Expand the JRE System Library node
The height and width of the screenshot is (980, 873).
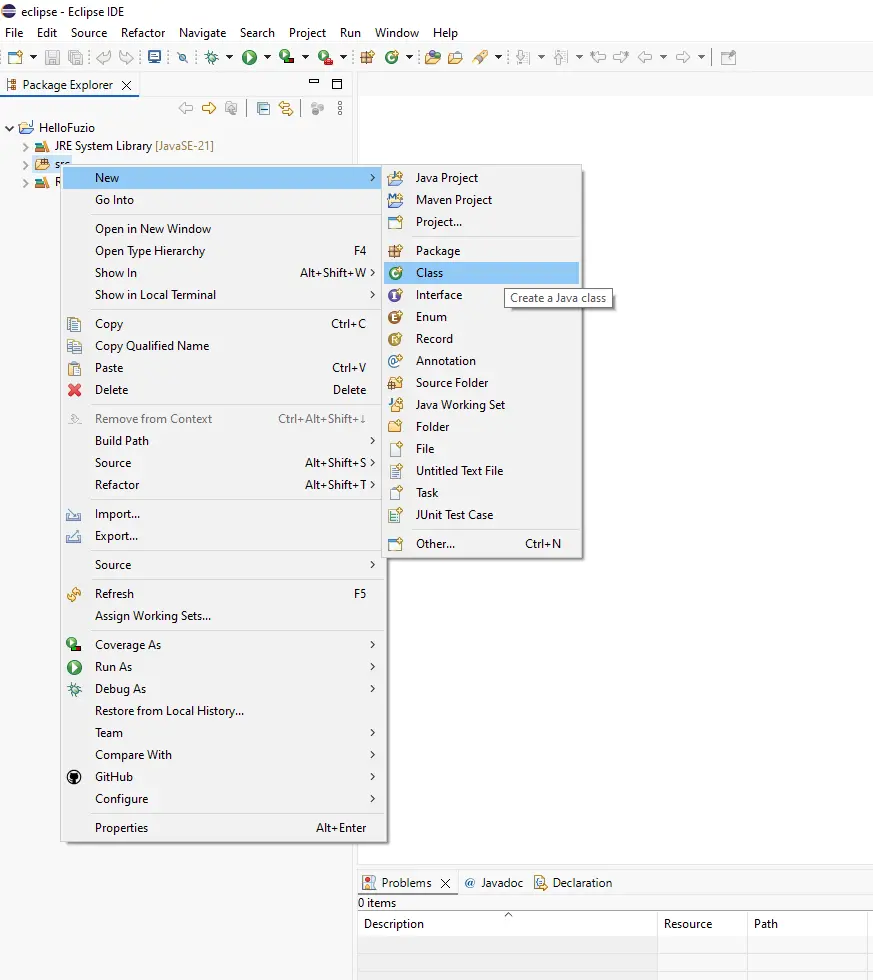point(26,146)
